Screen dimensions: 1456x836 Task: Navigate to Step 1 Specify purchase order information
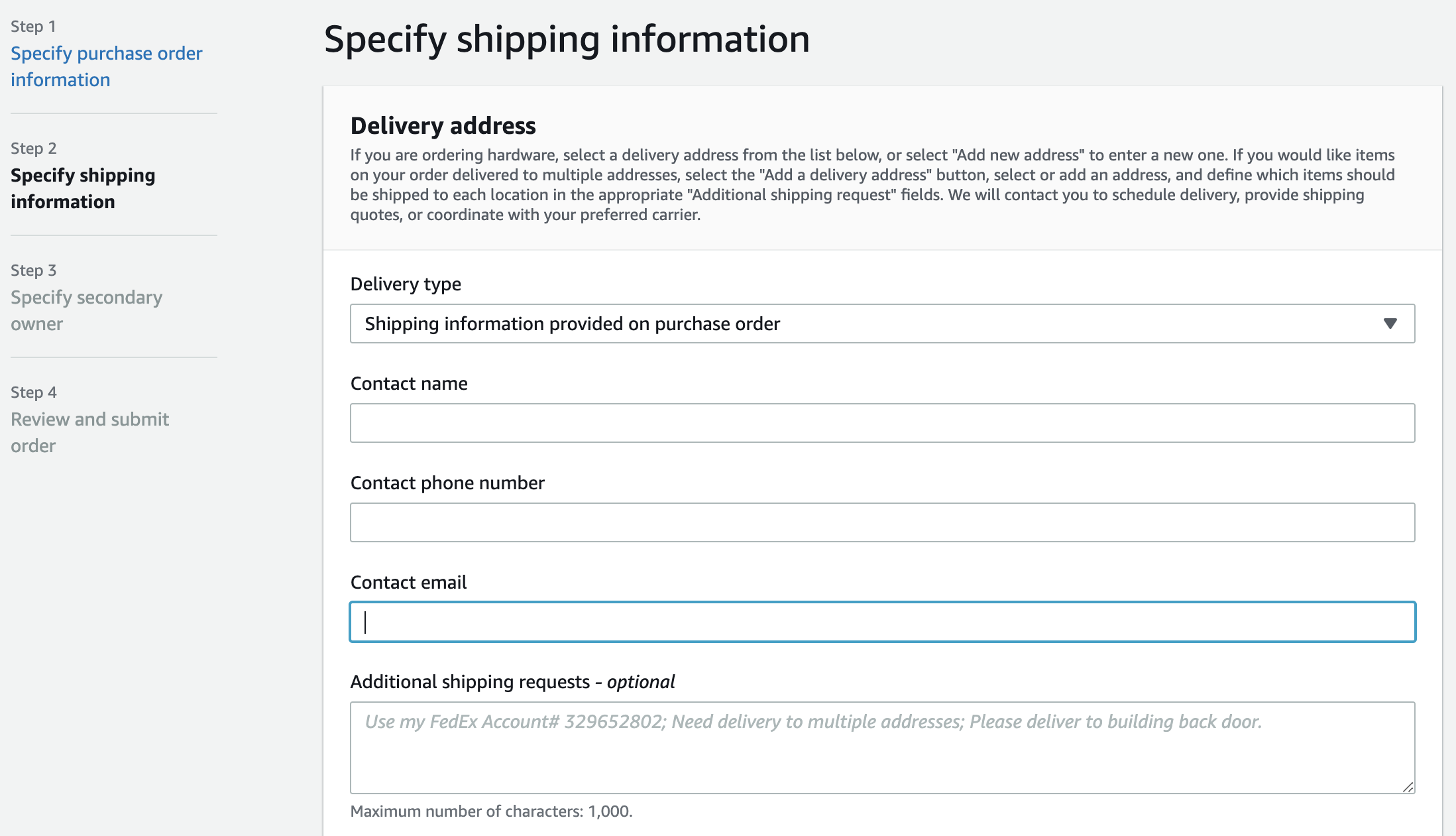point(106,66)
